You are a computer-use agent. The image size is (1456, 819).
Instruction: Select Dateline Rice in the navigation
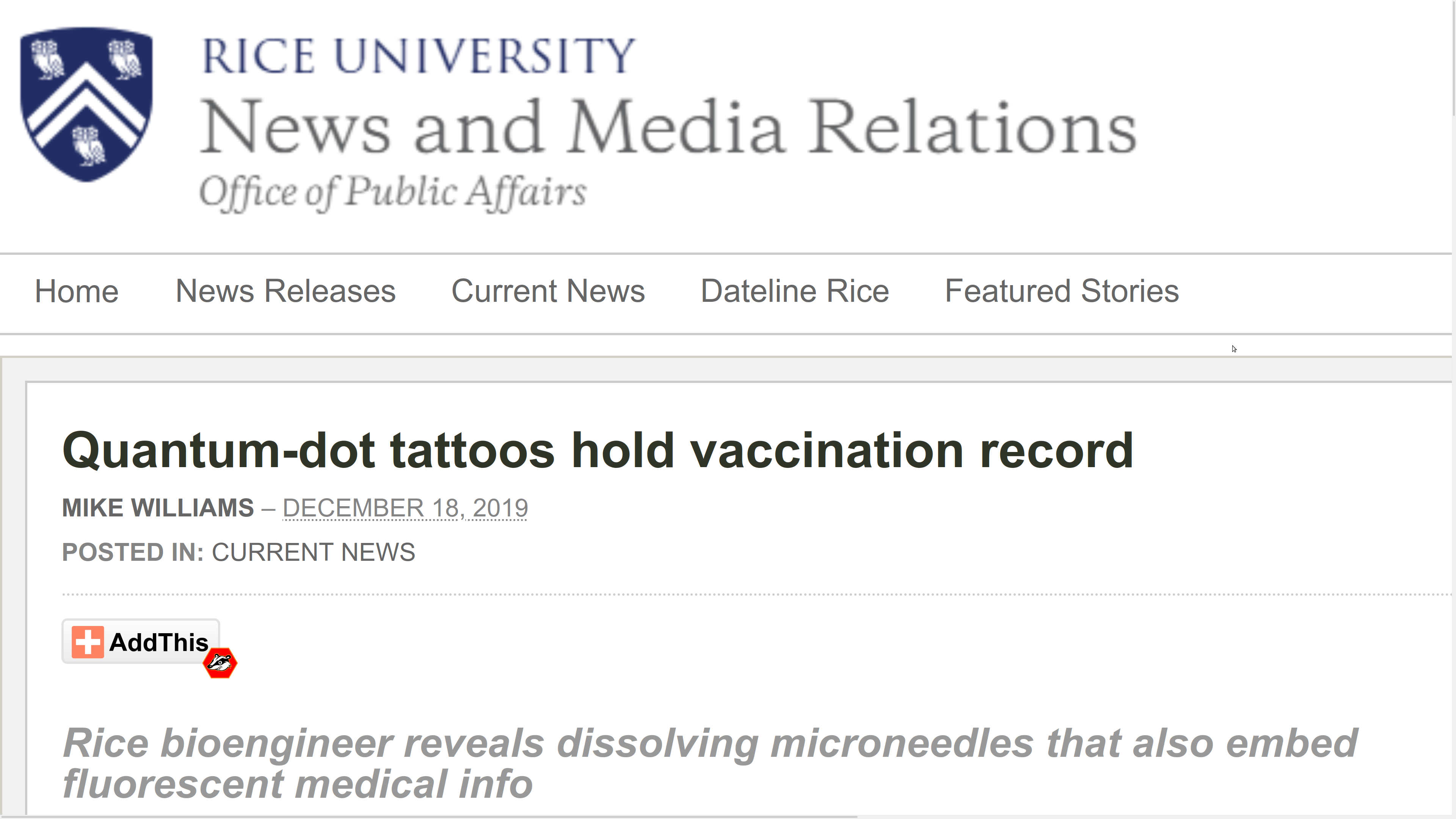795,292
